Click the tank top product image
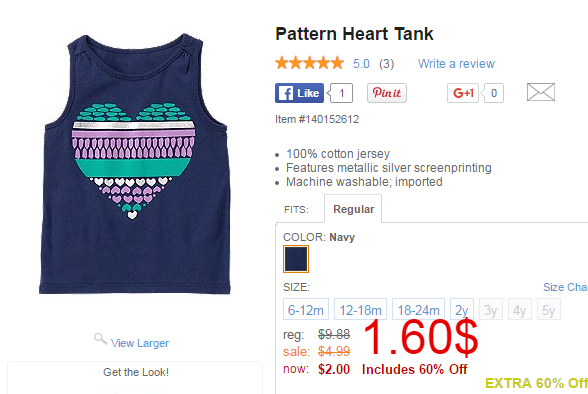 pos(135,164)
